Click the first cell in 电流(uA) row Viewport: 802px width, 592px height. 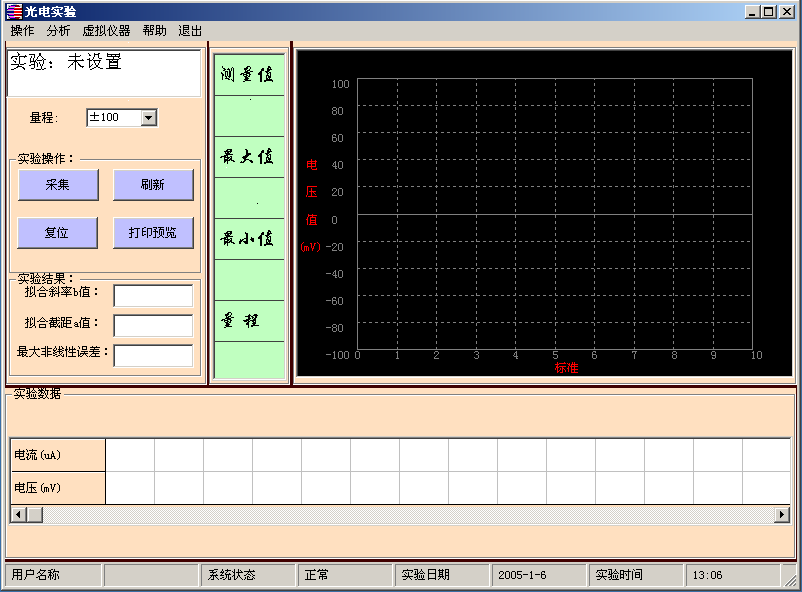pos(130,455)
